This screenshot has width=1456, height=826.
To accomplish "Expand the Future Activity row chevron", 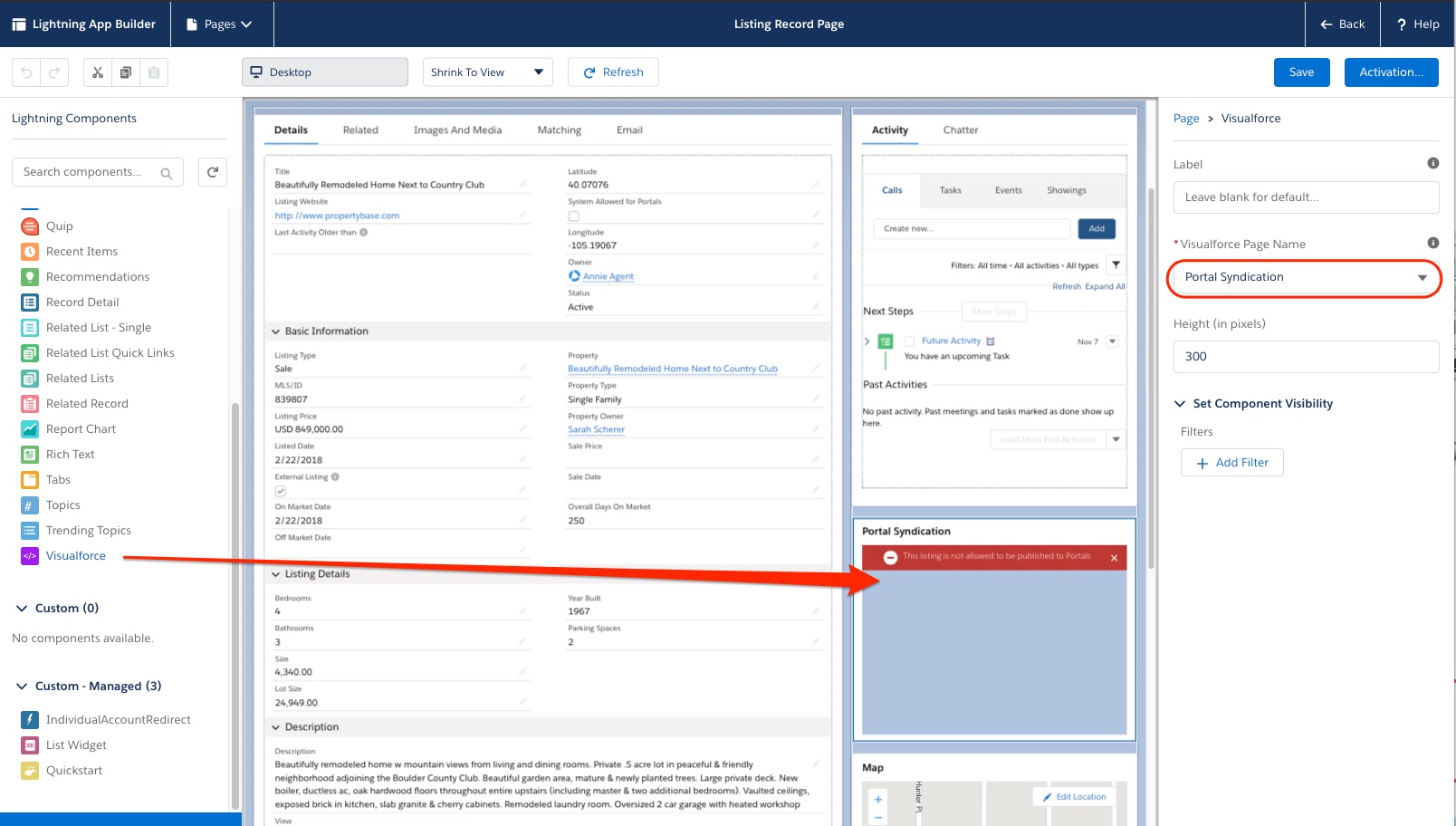I will click(x=867, y=341).
